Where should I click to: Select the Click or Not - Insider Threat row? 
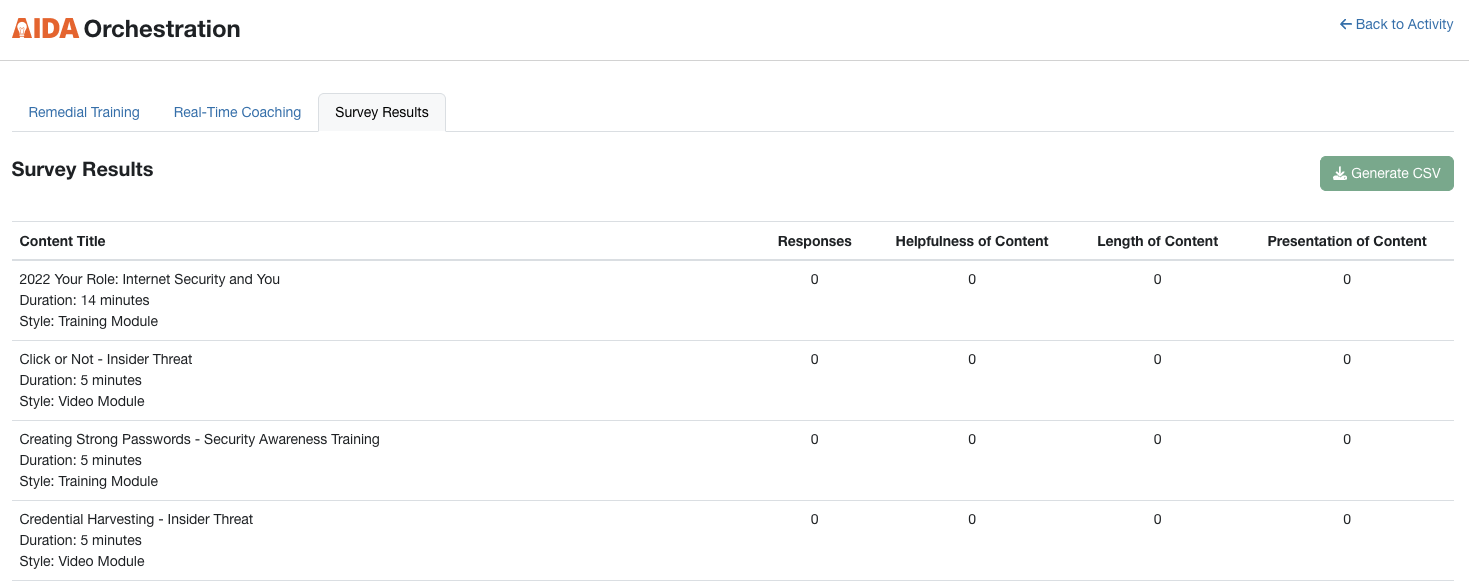[x=733, y=380]
